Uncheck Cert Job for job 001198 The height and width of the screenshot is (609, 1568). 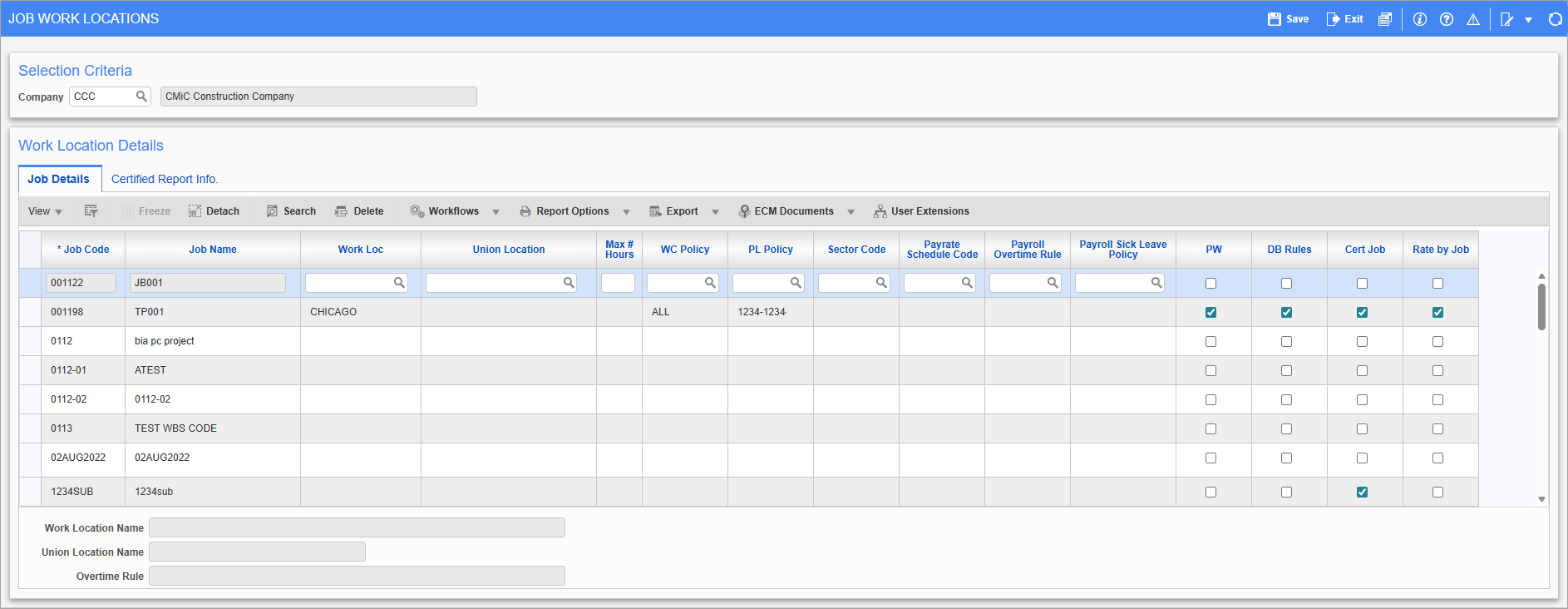coord(1362,313)
